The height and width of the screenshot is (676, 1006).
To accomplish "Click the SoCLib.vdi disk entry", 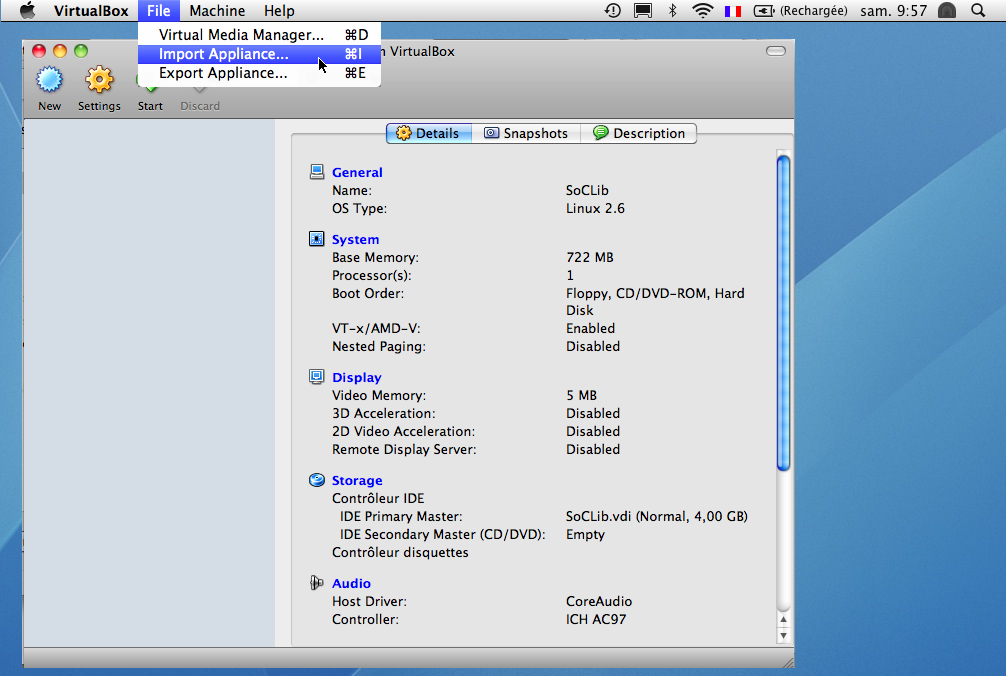I will point(656,516).
